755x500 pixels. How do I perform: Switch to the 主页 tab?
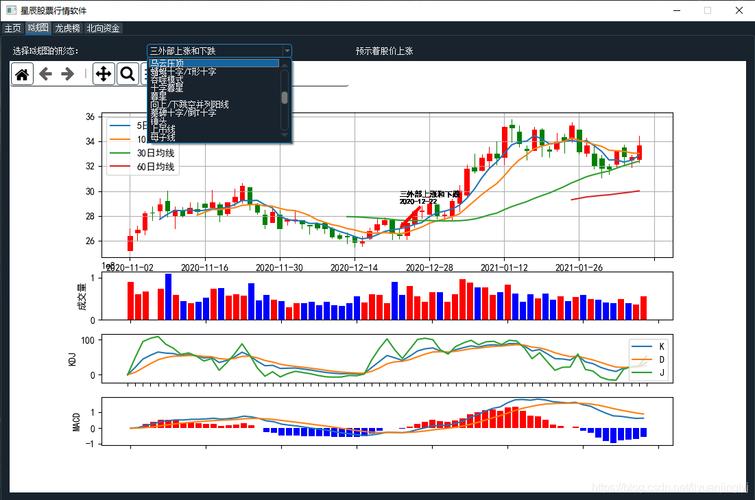coord(12,29)
